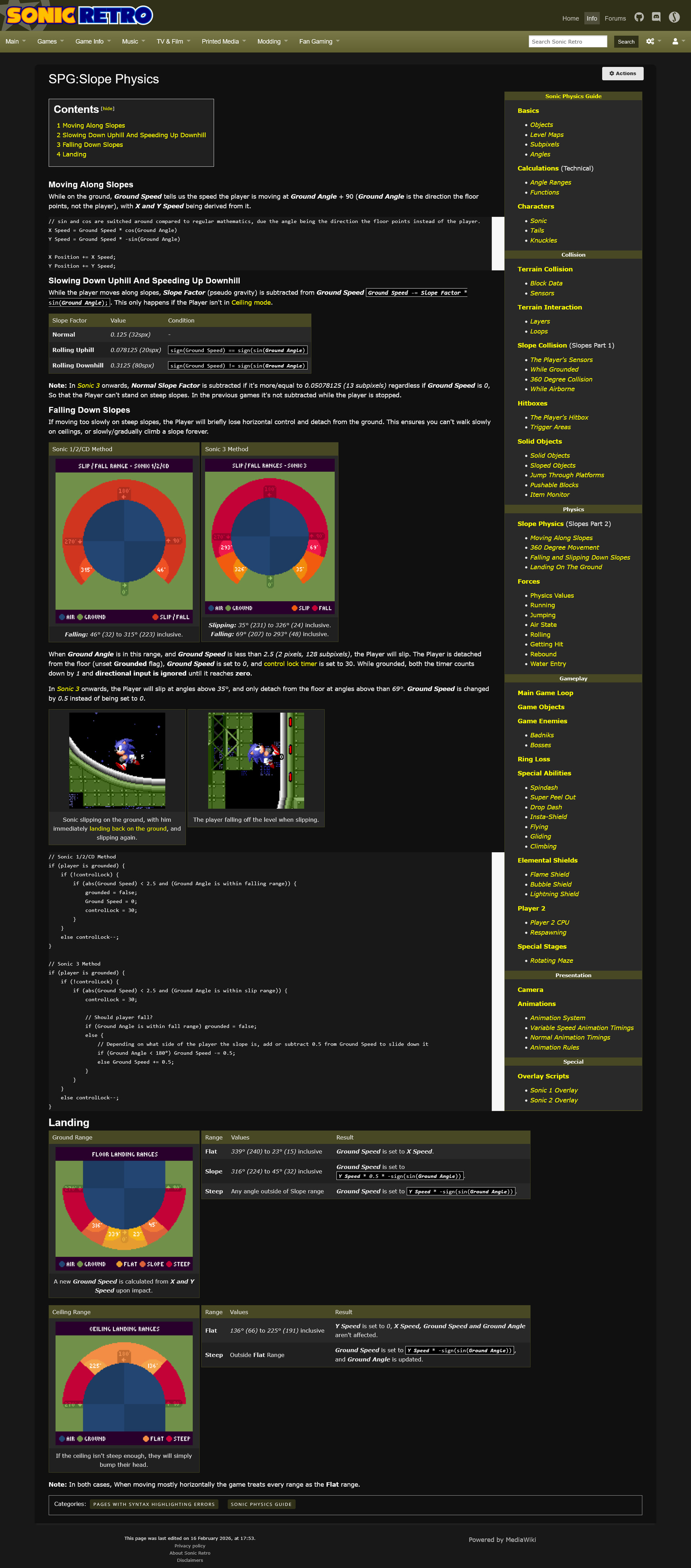Click the Search Sonic Retro input field
Viewport: 691px width, 1568px height.
tap(568, 41)
